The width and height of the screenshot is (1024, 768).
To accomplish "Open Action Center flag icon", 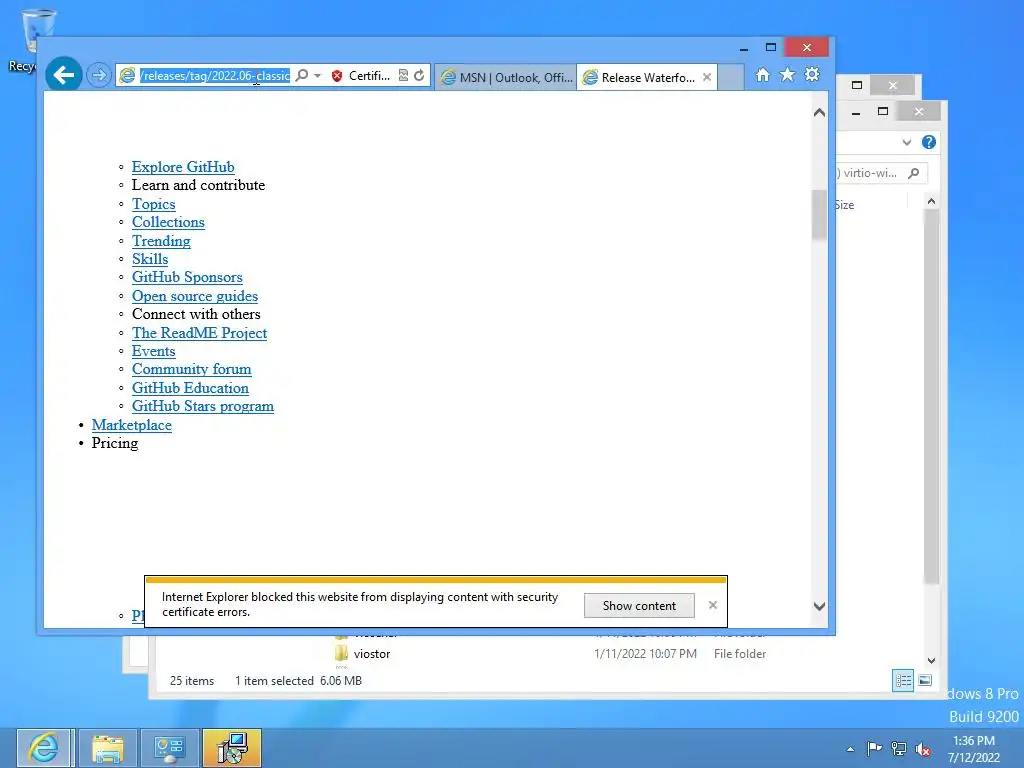I will pyautogui.click(x=874, y=748).
